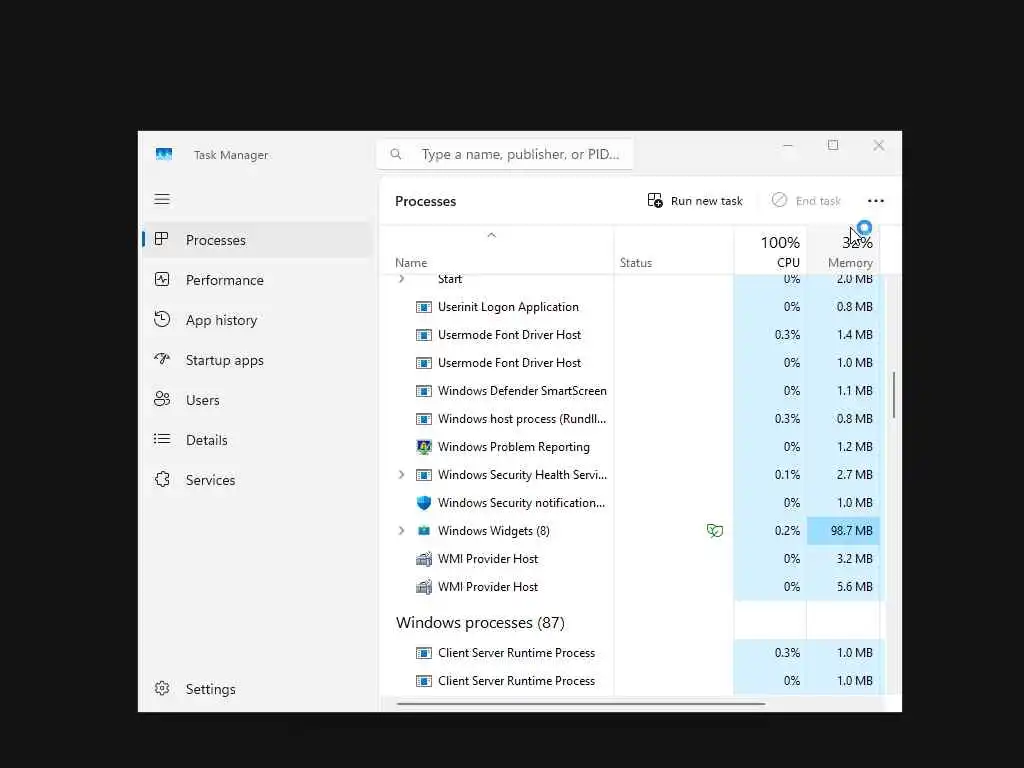Open the Startup apps page
The width and height of the screenshot is (1024, 768).
click(x=257, y=360)
